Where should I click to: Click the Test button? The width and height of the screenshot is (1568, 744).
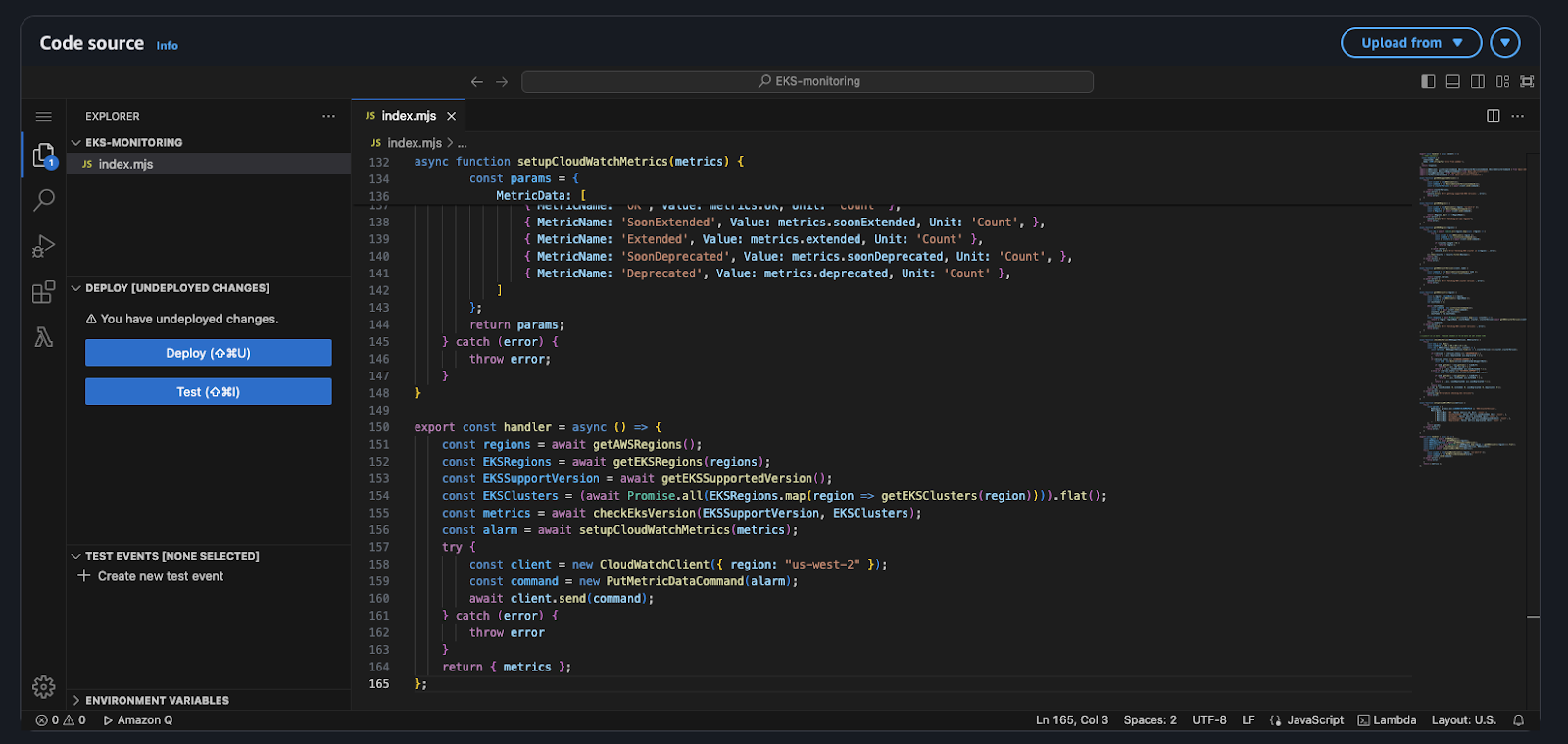[x=209, y=392]
